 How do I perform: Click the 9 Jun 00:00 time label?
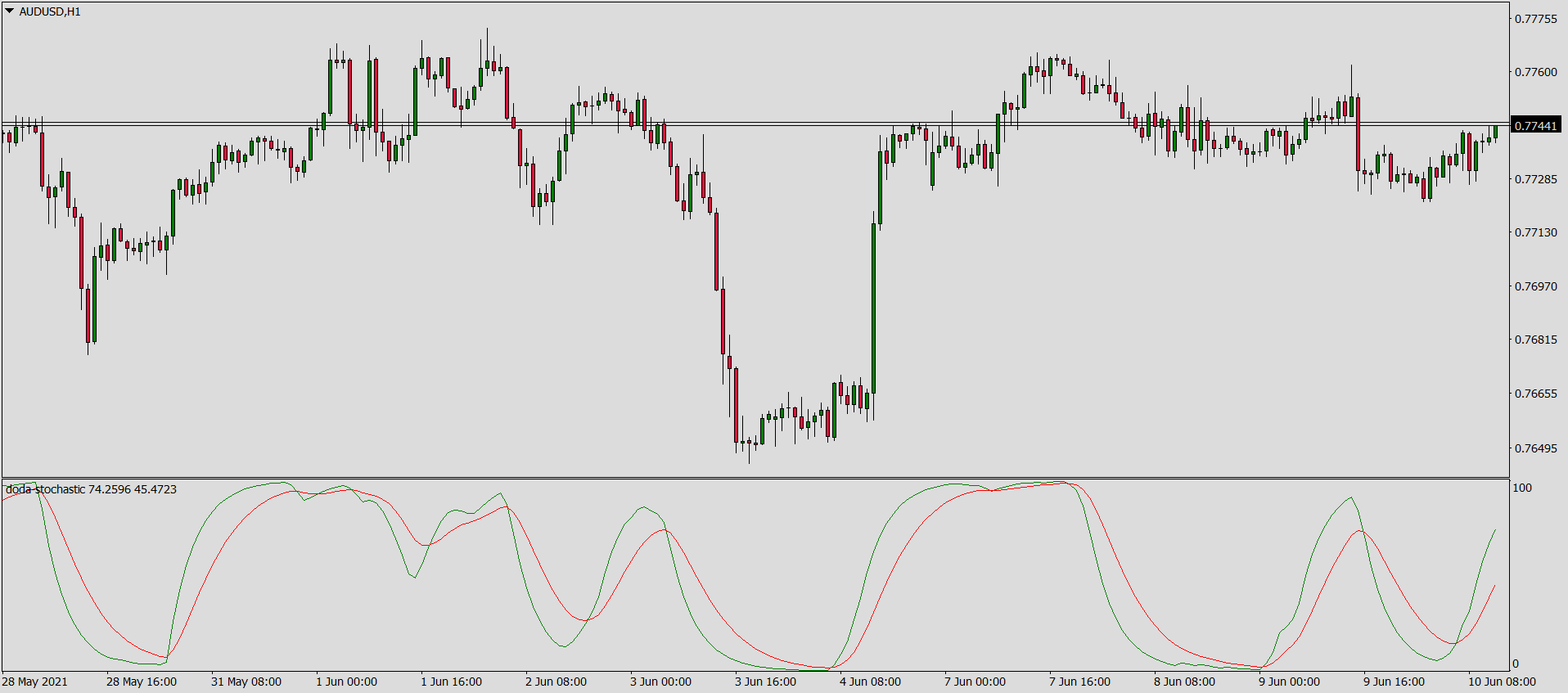(1290, 682)
